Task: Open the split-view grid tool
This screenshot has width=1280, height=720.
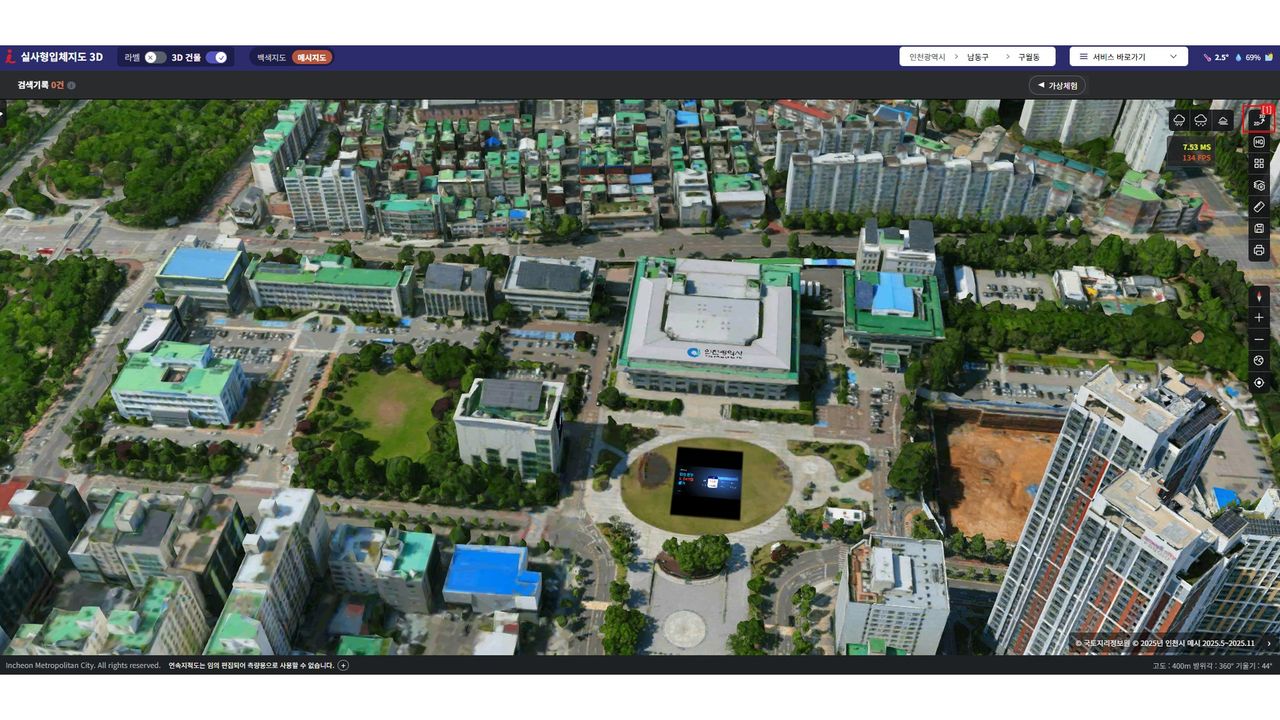Action: point(1259,163)
